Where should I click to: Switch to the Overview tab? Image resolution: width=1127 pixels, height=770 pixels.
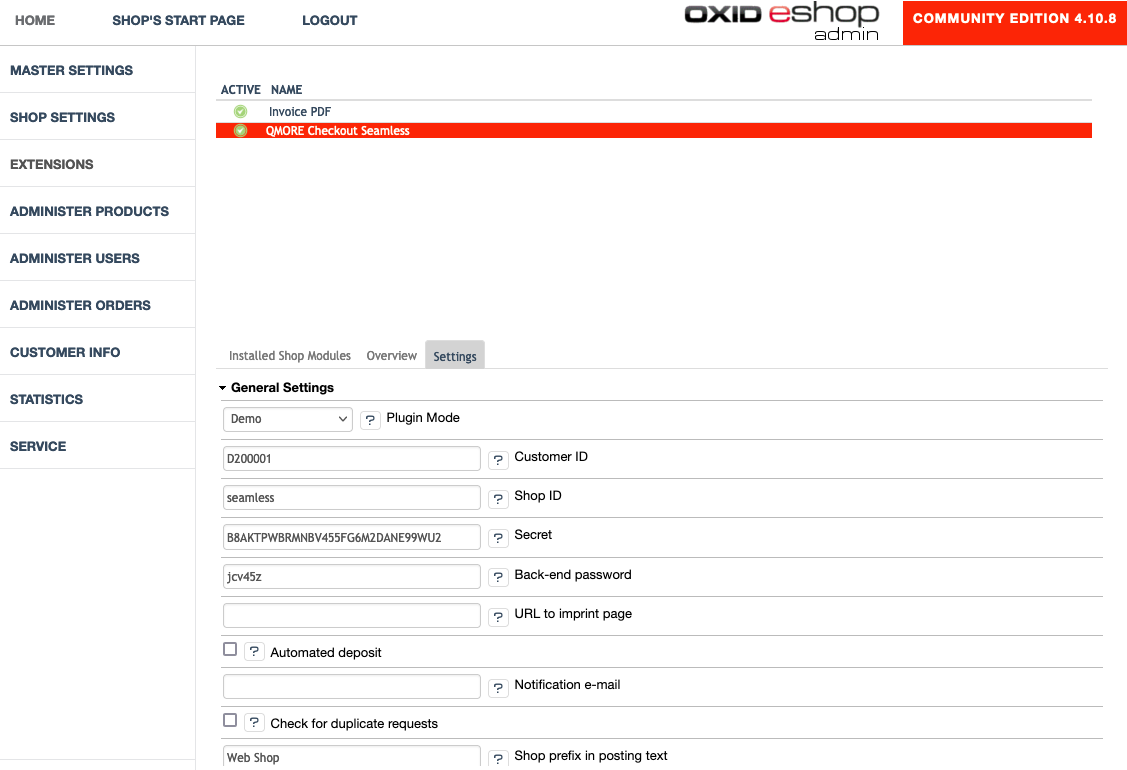click(x=392, y=356)
